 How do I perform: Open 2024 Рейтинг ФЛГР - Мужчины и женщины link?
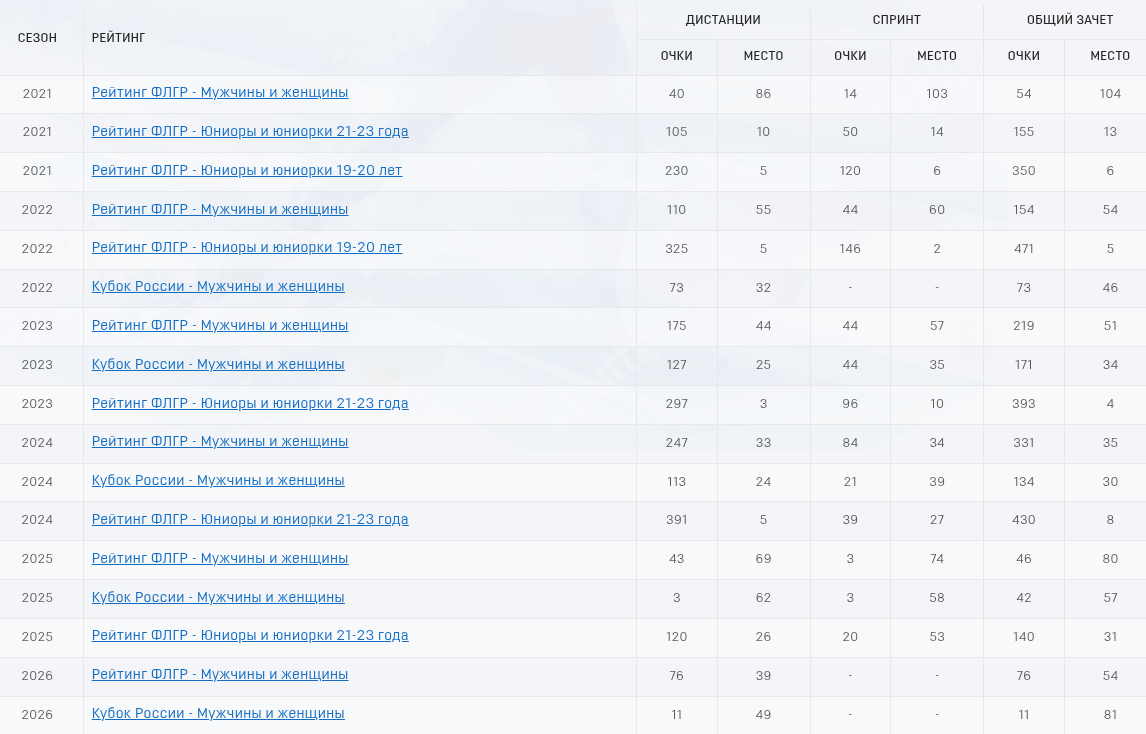pyautogui.click(x=220, y=441)
